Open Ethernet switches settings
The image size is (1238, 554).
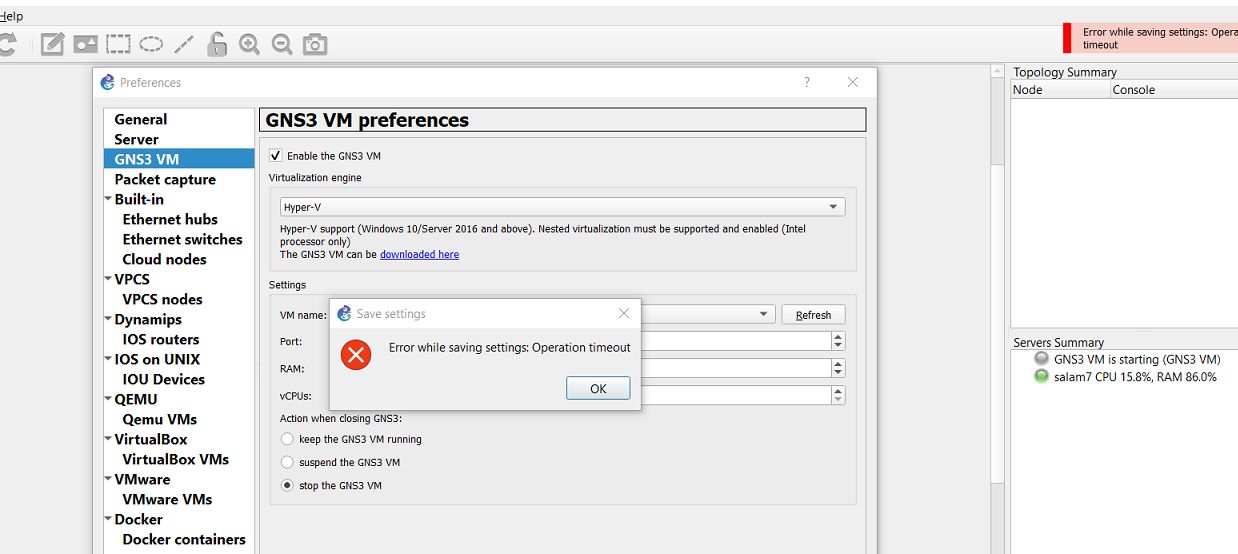pos(182,239)
